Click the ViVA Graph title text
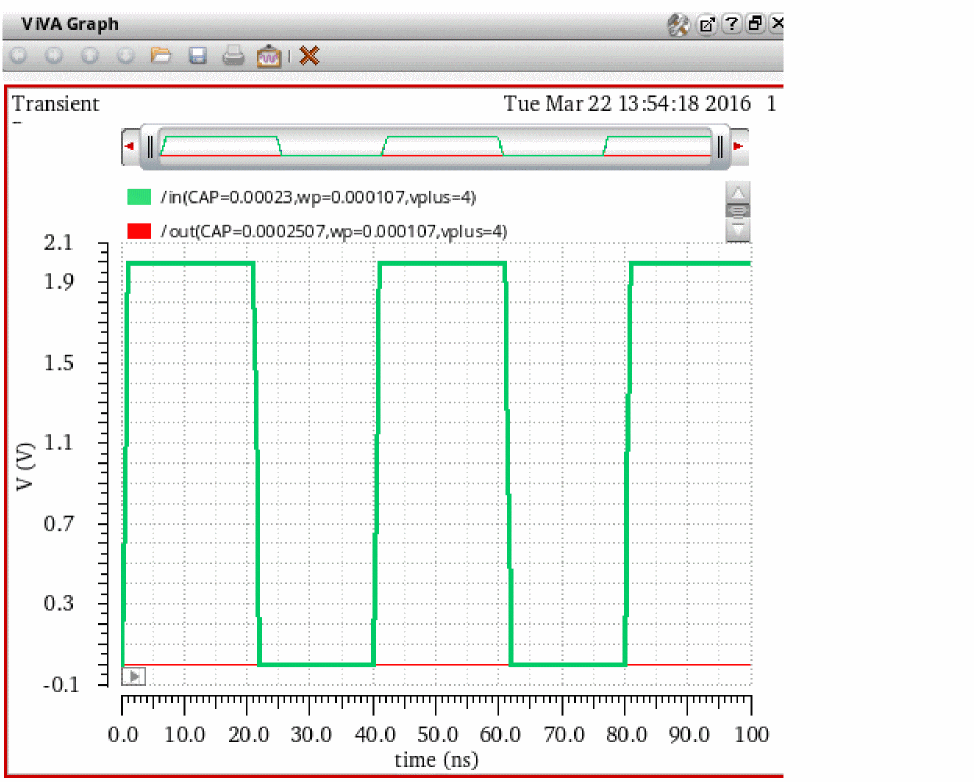The height and width of the screenshot is (782, 974). pos(70,24)
